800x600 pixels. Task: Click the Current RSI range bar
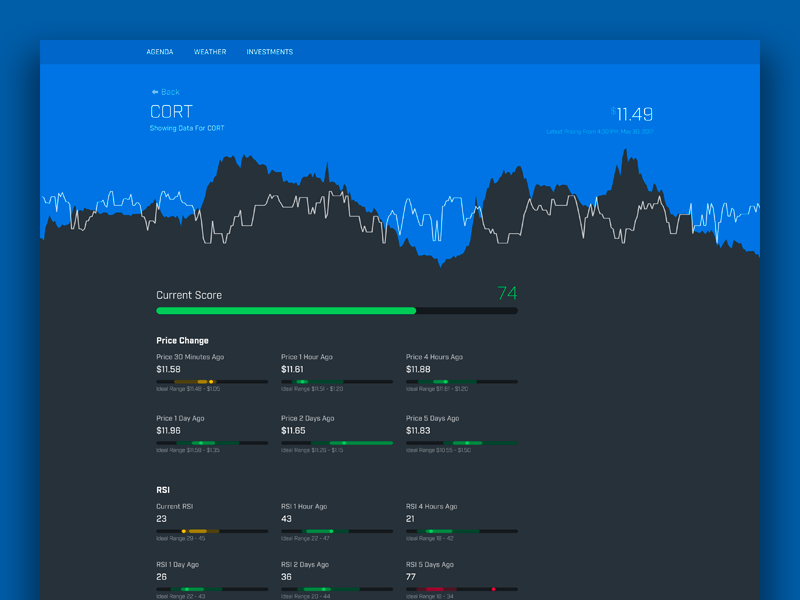coord(212,531)
